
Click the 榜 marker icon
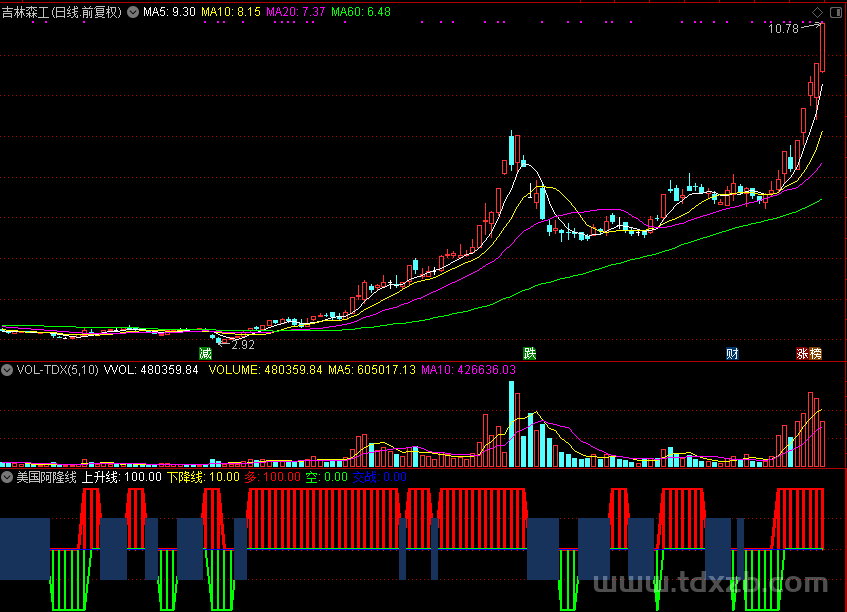pos(815,354)
